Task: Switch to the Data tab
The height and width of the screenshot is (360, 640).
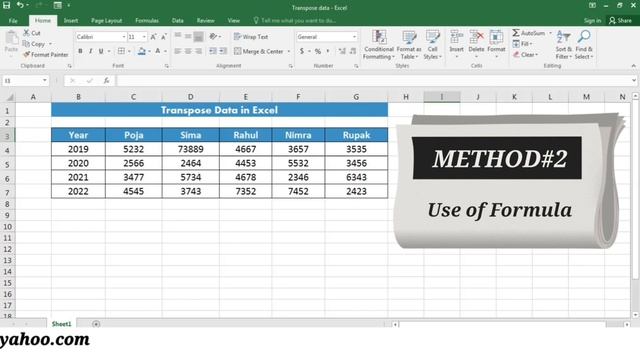Action: 178,20
